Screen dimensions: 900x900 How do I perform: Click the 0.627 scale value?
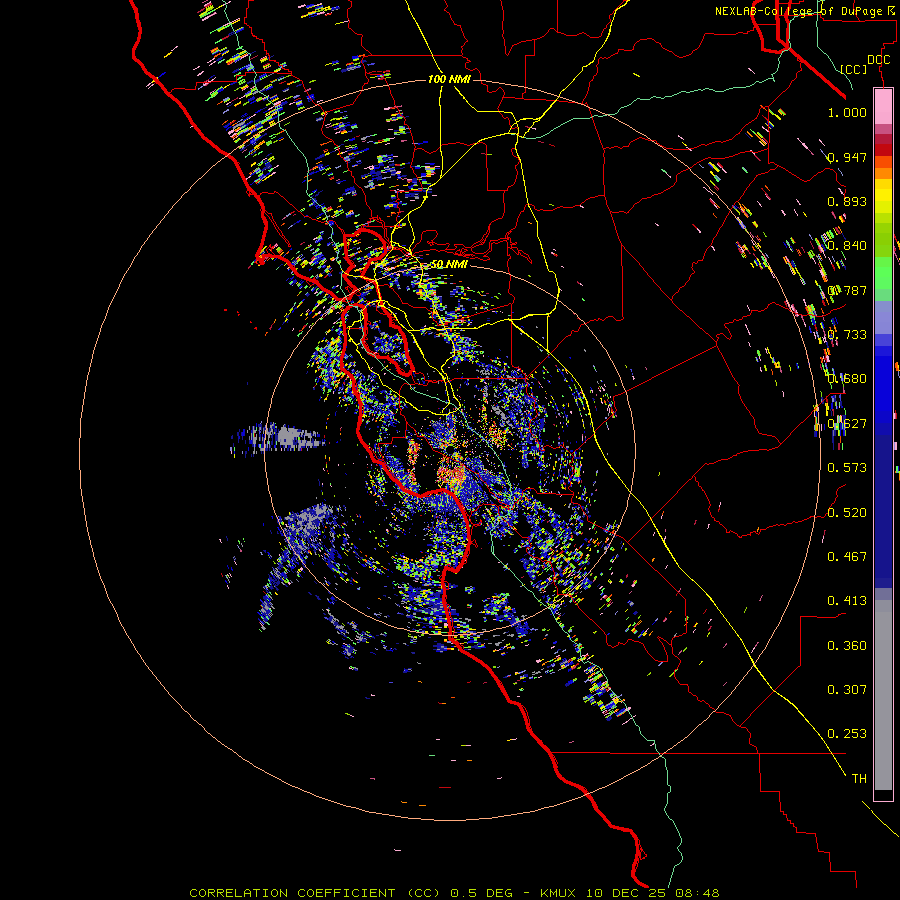(847, 424)
